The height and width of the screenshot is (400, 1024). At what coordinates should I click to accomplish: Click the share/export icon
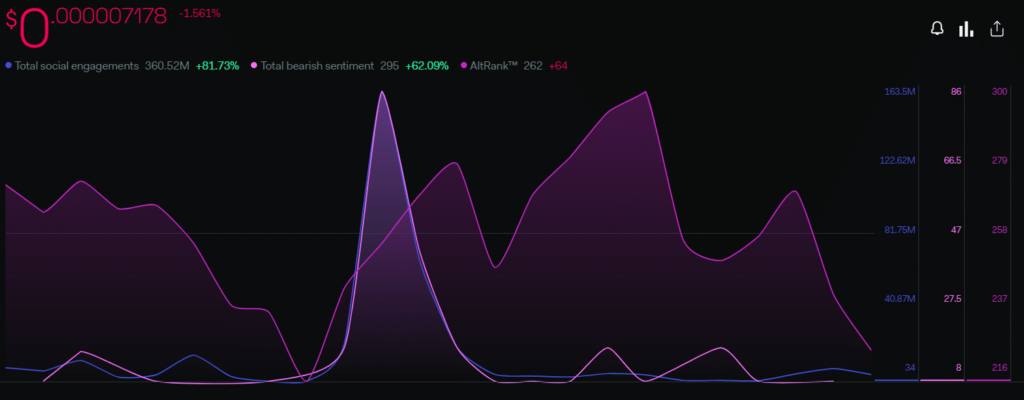click(996, 29)
